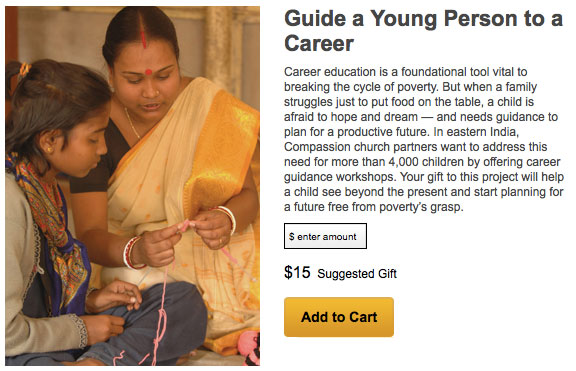Select the $15 suggested amount text

pos(297,273)
